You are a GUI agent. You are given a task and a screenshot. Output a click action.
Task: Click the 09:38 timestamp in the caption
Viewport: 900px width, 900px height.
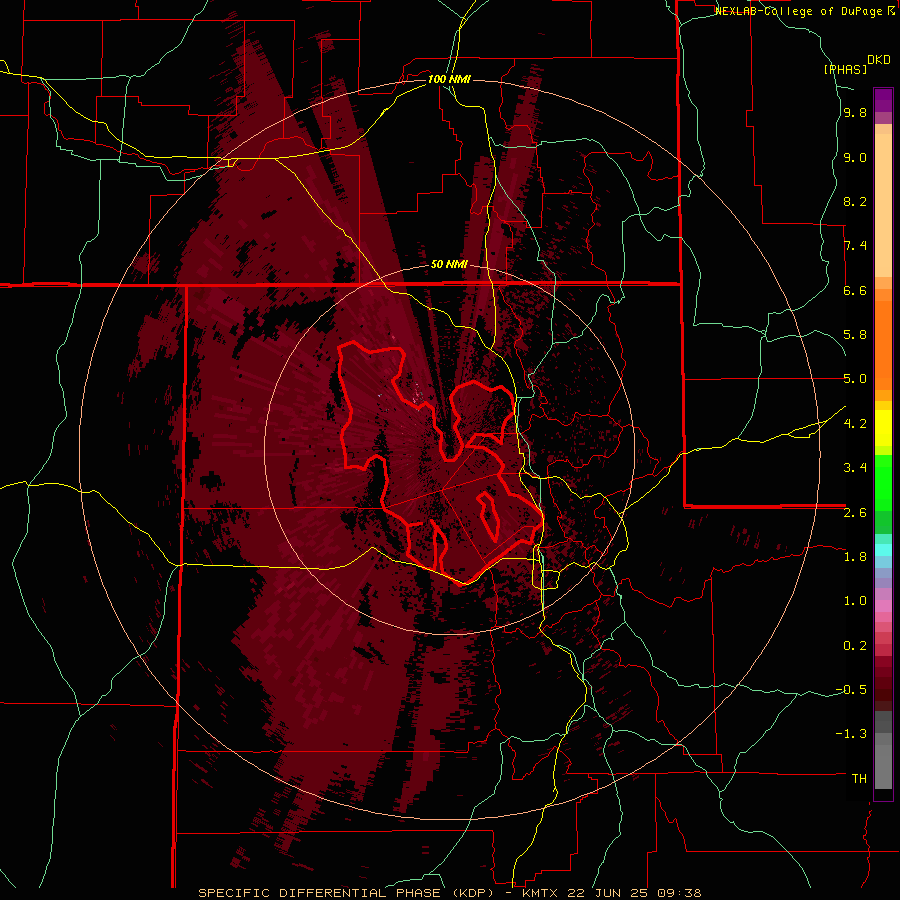point(679,893)
